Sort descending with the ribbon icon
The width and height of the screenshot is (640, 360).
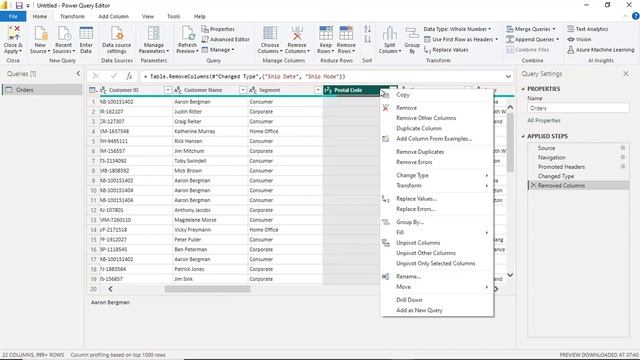coord(367,39)
